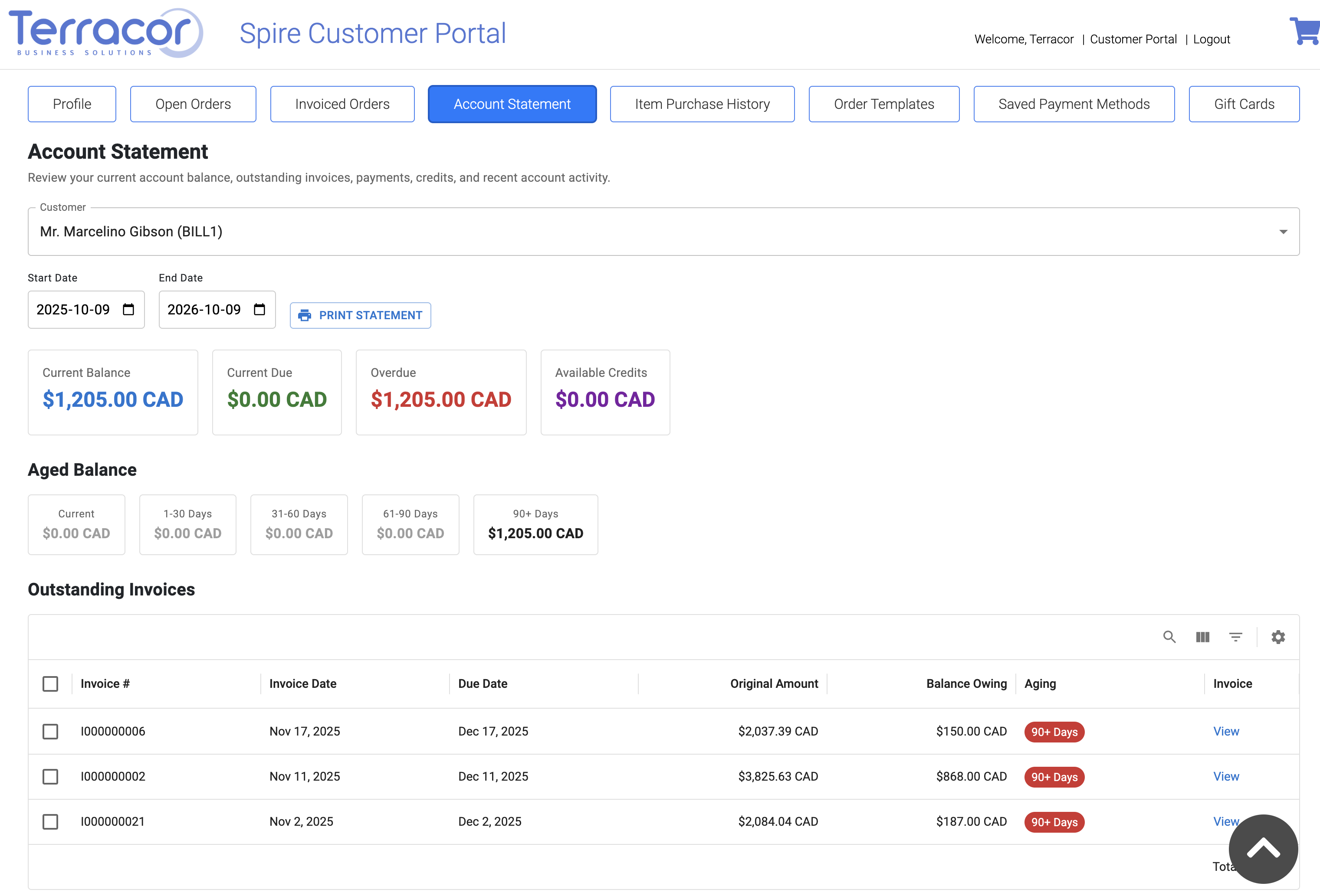1320x896 pixels.
Task: Sort by Balance Owing column header
Action: point(966,683)
